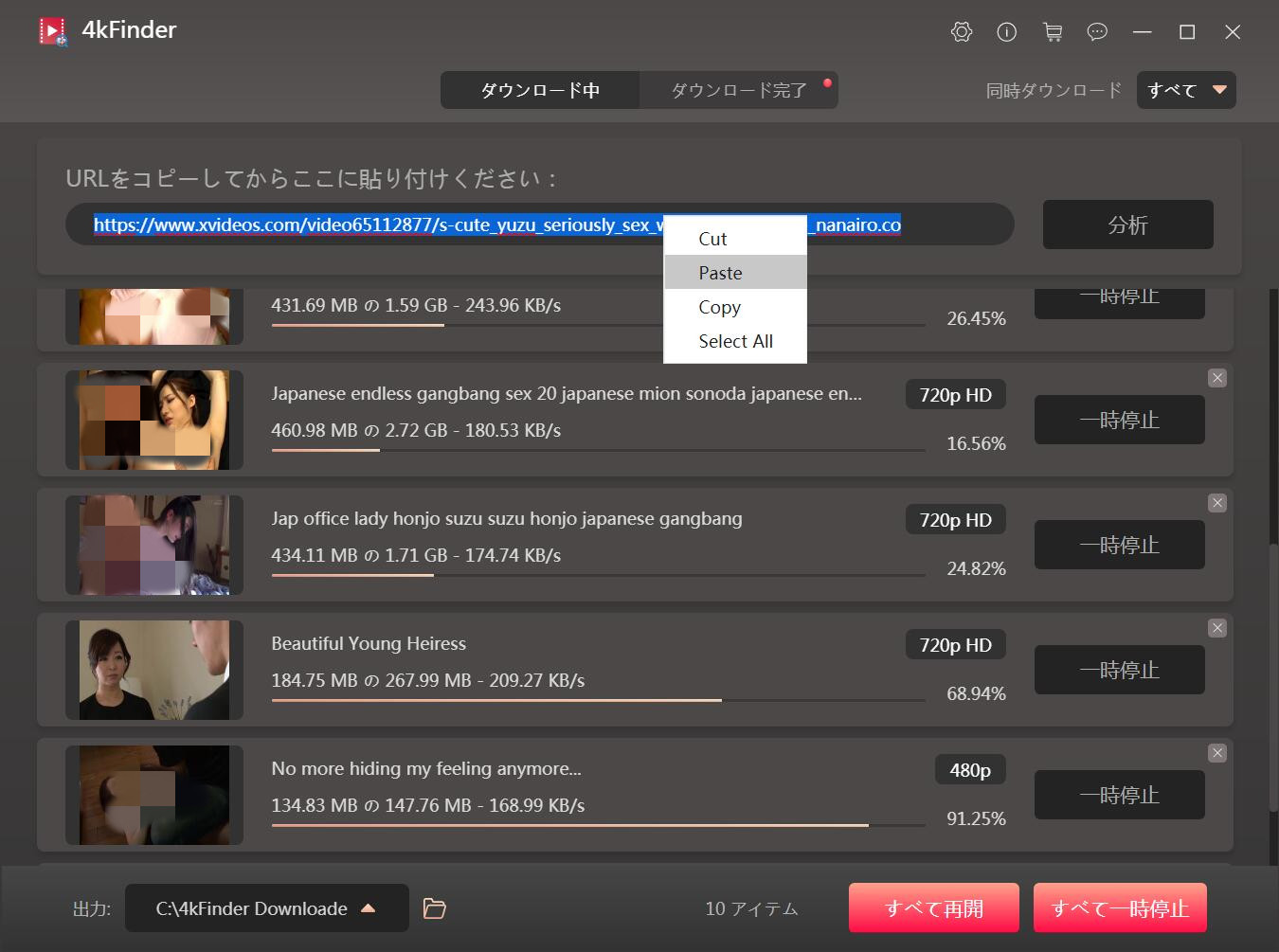Click the Beautiful Young Heiress progress bar
This screenshot has width=1279, height=952.
point(598,700)
